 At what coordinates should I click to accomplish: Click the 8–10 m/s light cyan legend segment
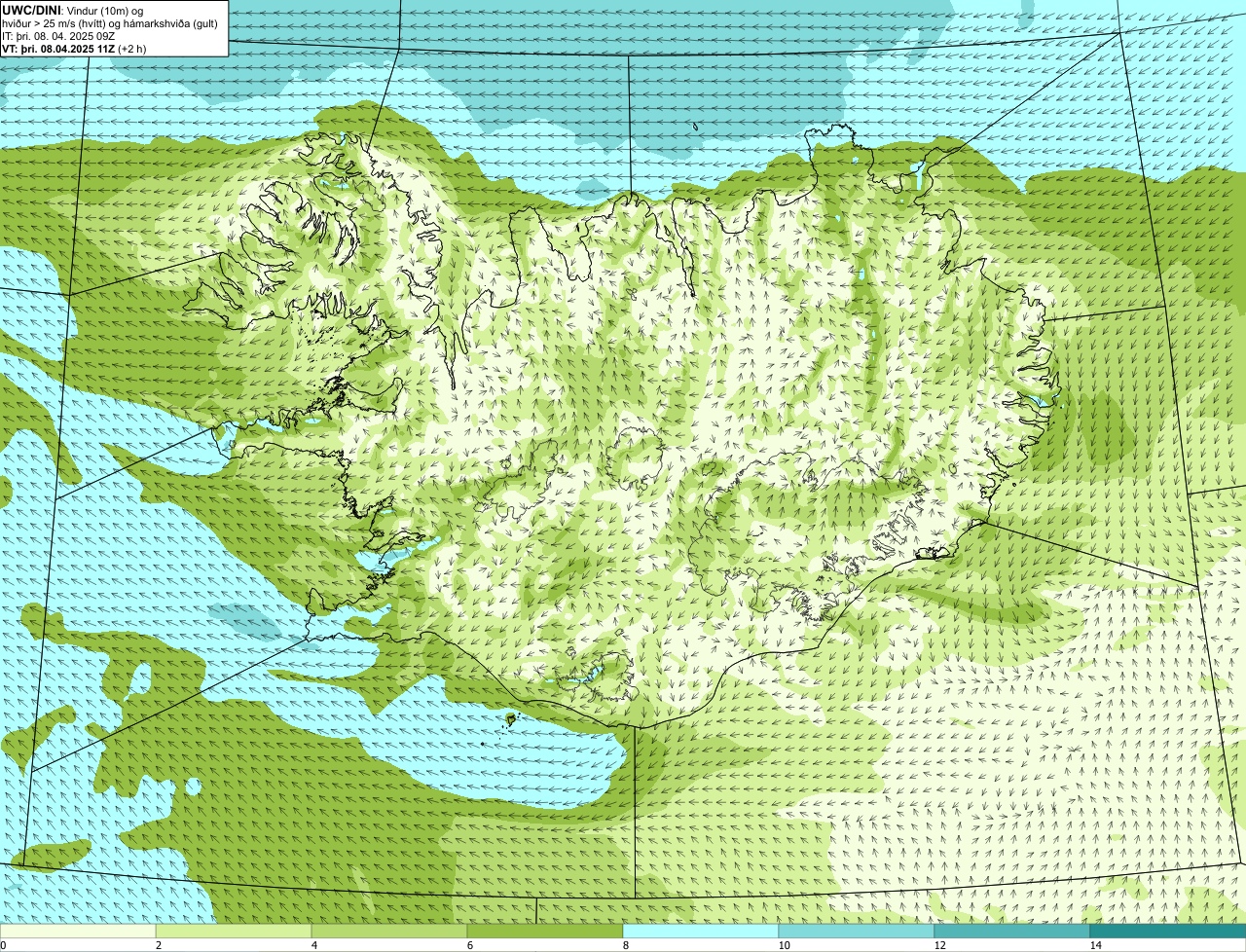(701, 931)
